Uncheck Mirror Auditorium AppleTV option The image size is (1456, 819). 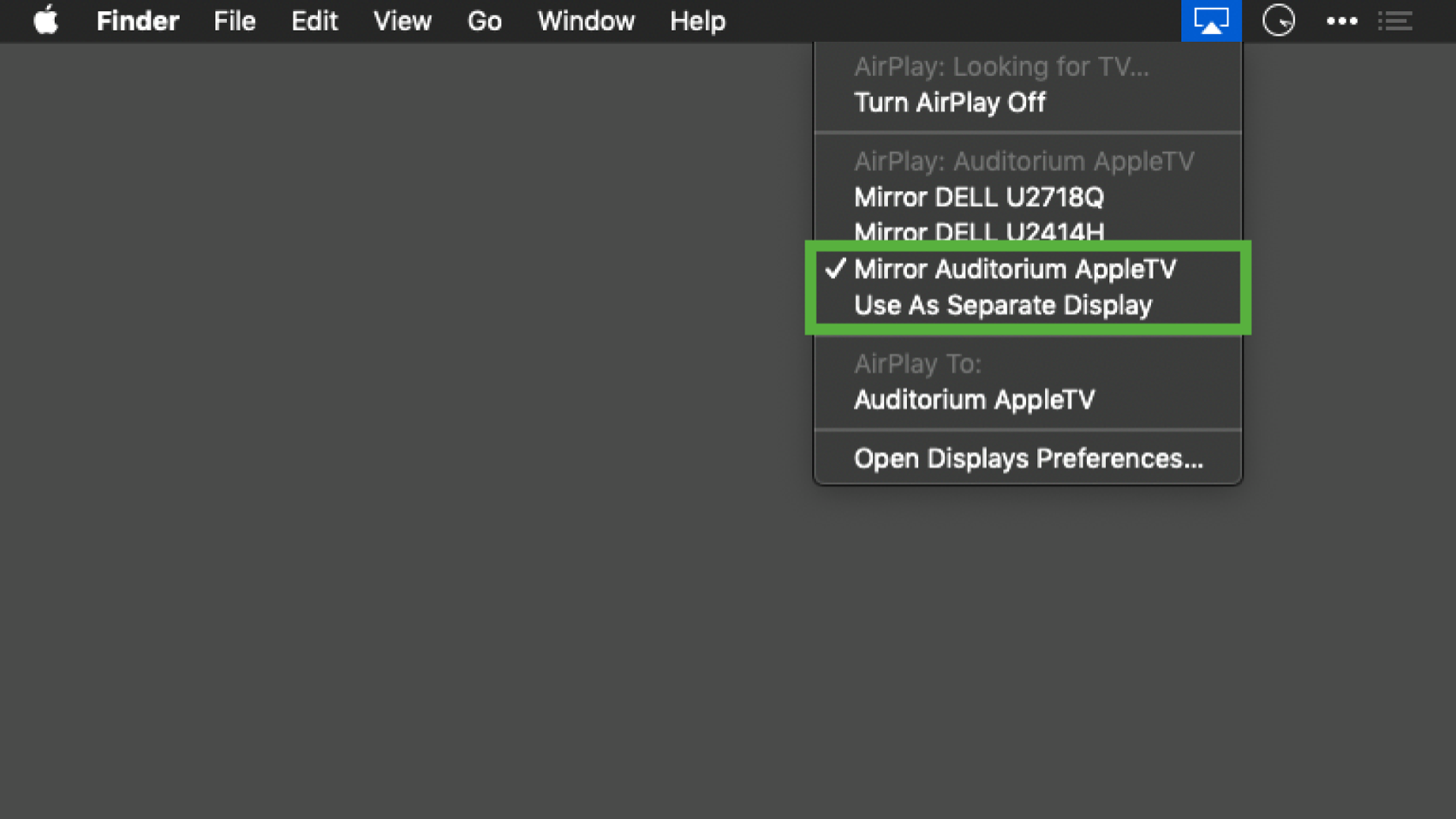[1015, 269]
